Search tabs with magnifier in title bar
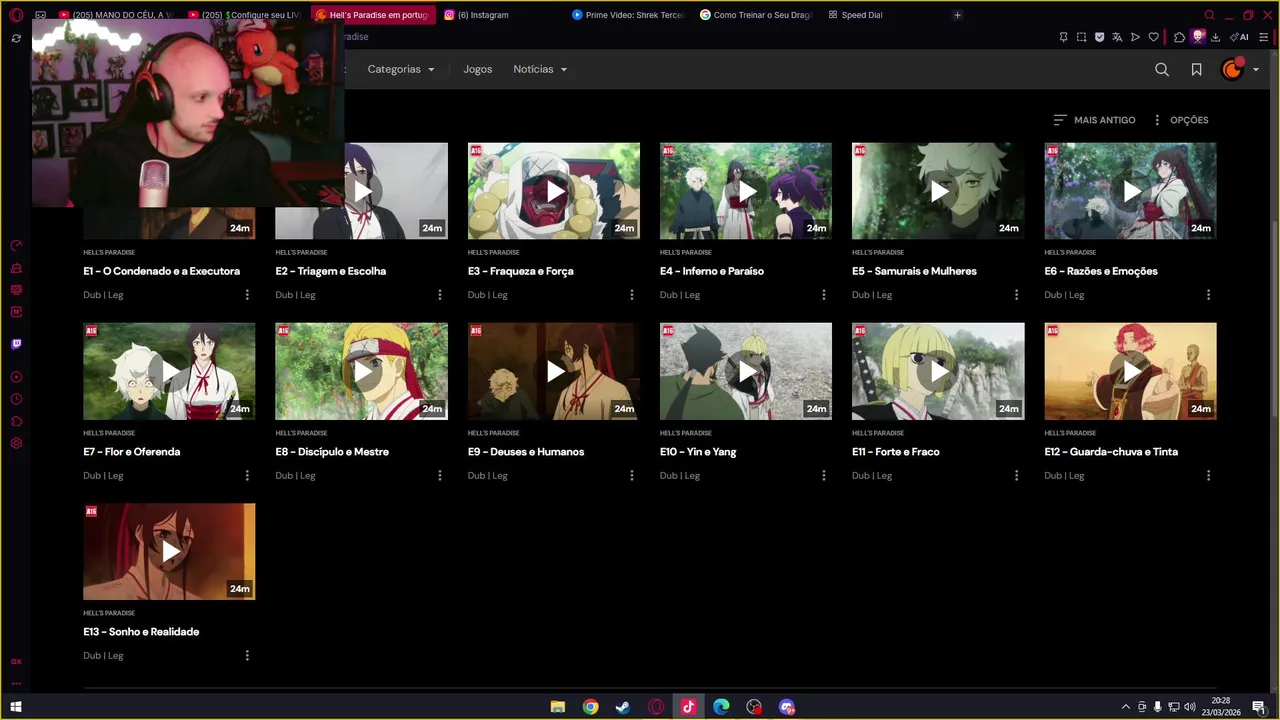Viewport: 1280px width, 720px height. click(1209, 15)
